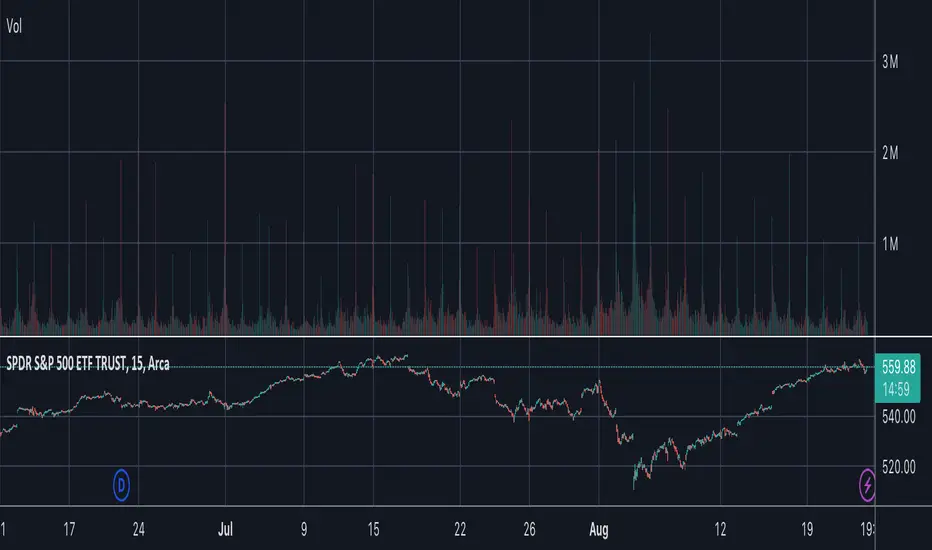This screenshot has width=932, height=550.
Task: Click the 1 M volume axis label
Action: (x=890, y=244)
